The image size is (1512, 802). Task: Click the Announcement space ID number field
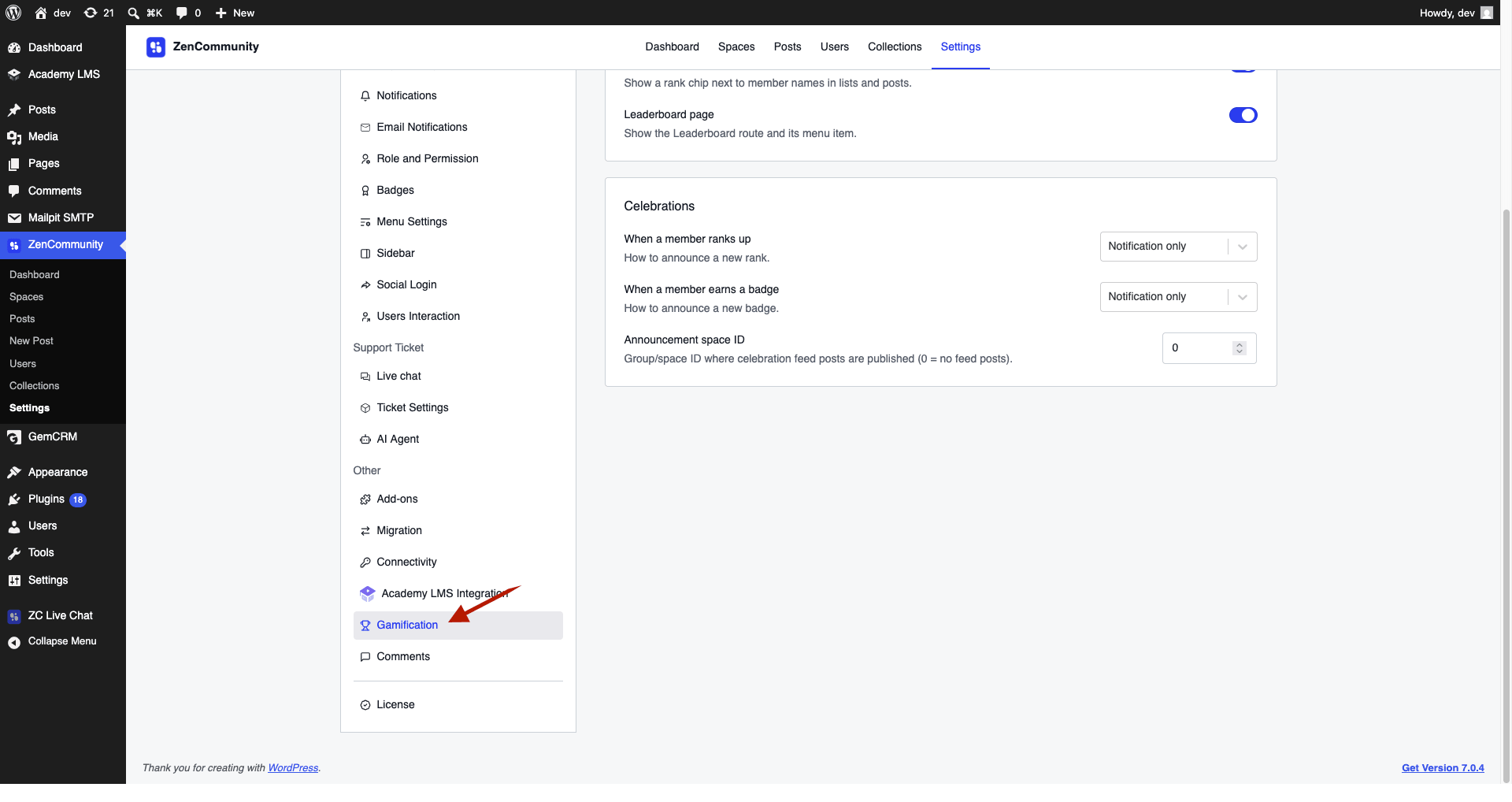[1209, 348]
